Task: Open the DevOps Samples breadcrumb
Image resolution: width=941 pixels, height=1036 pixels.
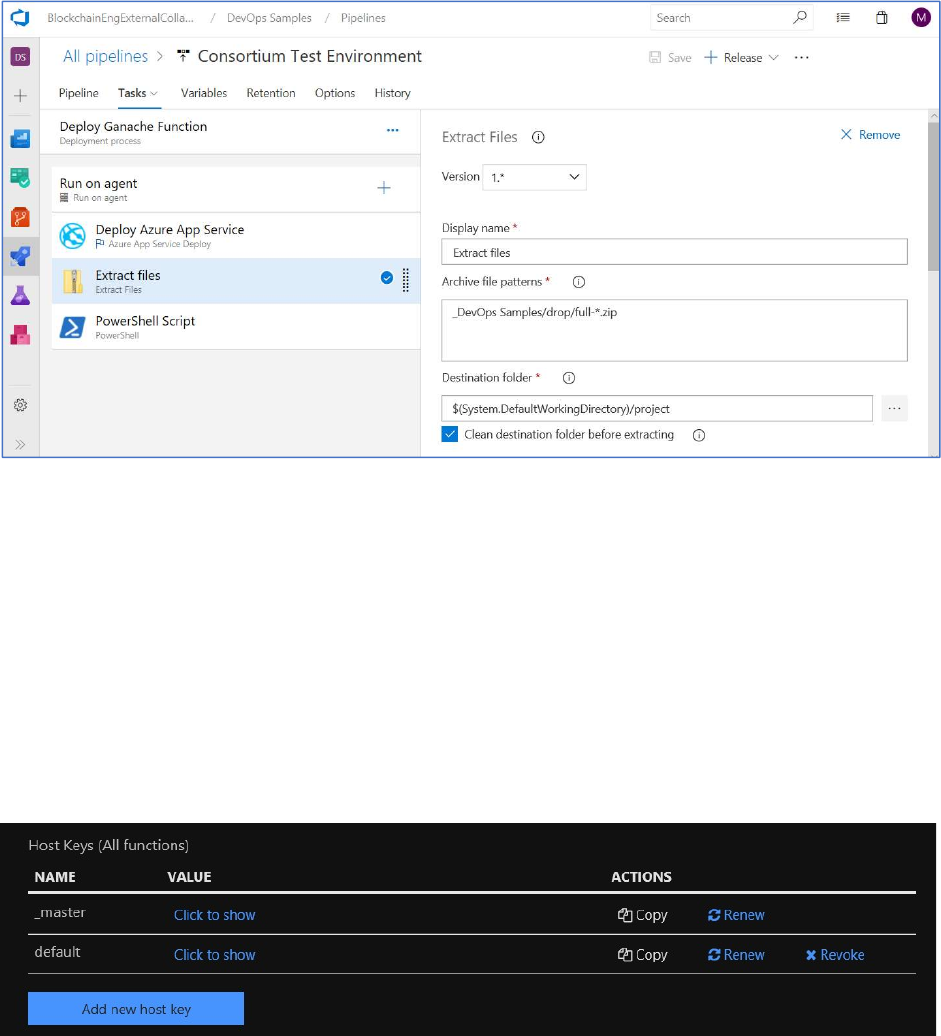Action: [x=269, y=18]
